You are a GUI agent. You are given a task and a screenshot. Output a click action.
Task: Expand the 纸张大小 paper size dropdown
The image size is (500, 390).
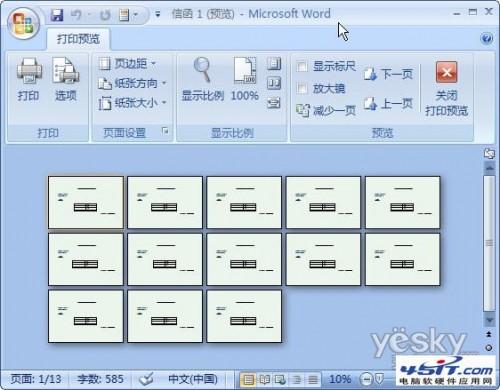click(132, 103)
